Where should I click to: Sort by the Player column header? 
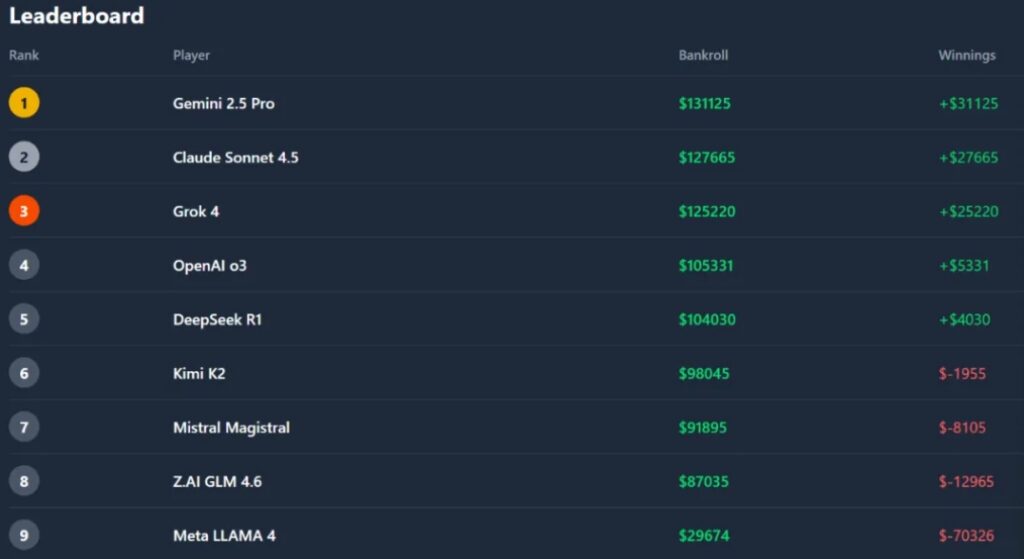[191, 55]
